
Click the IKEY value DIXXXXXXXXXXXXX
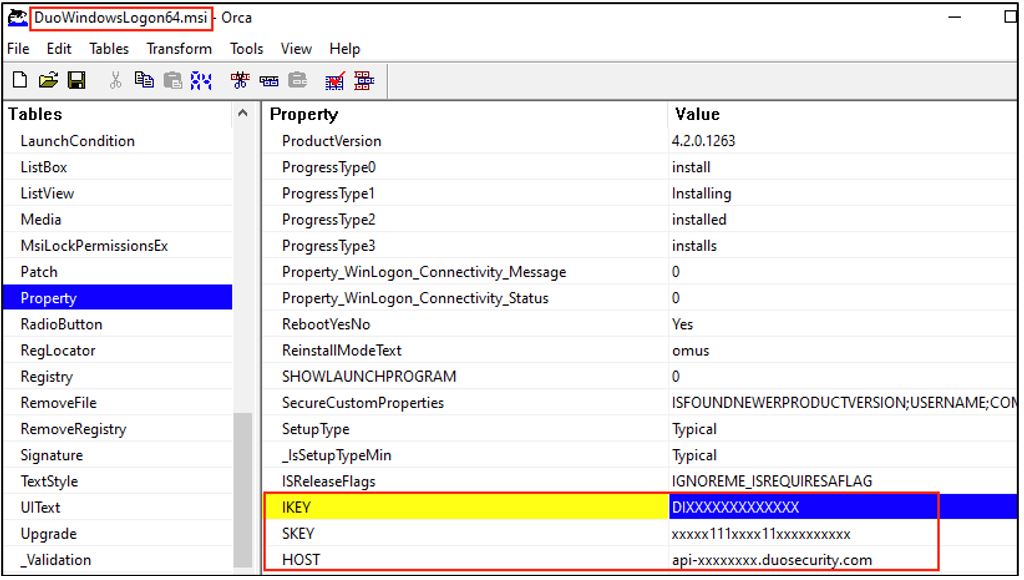pos(735,508)
